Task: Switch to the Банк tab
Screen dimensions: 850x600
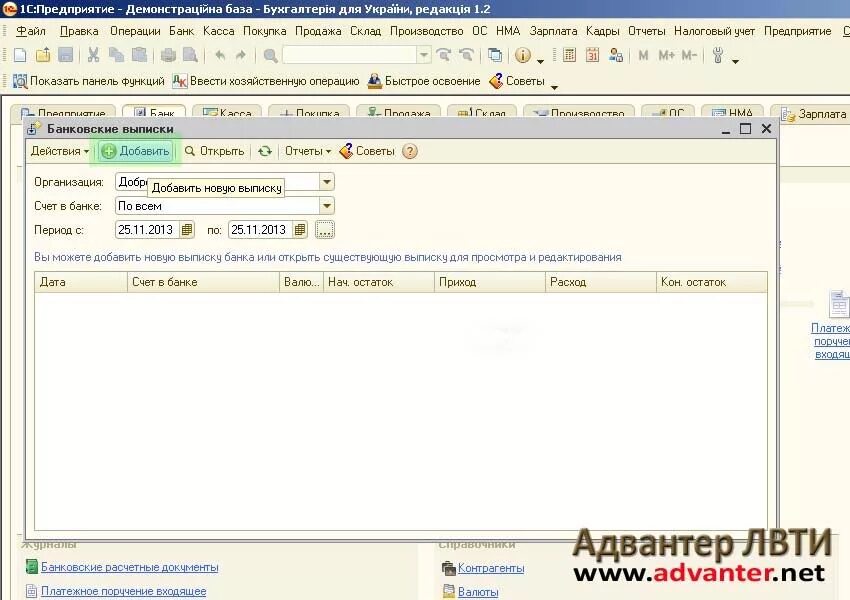Action: 154,113
